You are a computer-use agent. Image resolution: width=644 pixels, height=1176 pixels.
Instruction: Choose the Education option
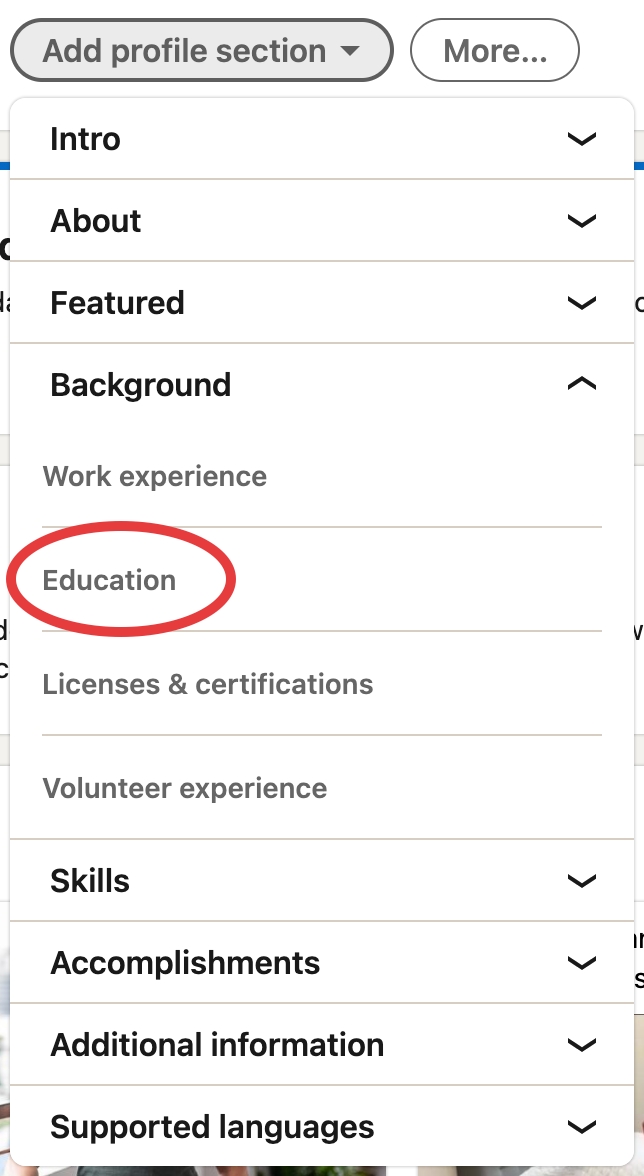pos(109,580)
